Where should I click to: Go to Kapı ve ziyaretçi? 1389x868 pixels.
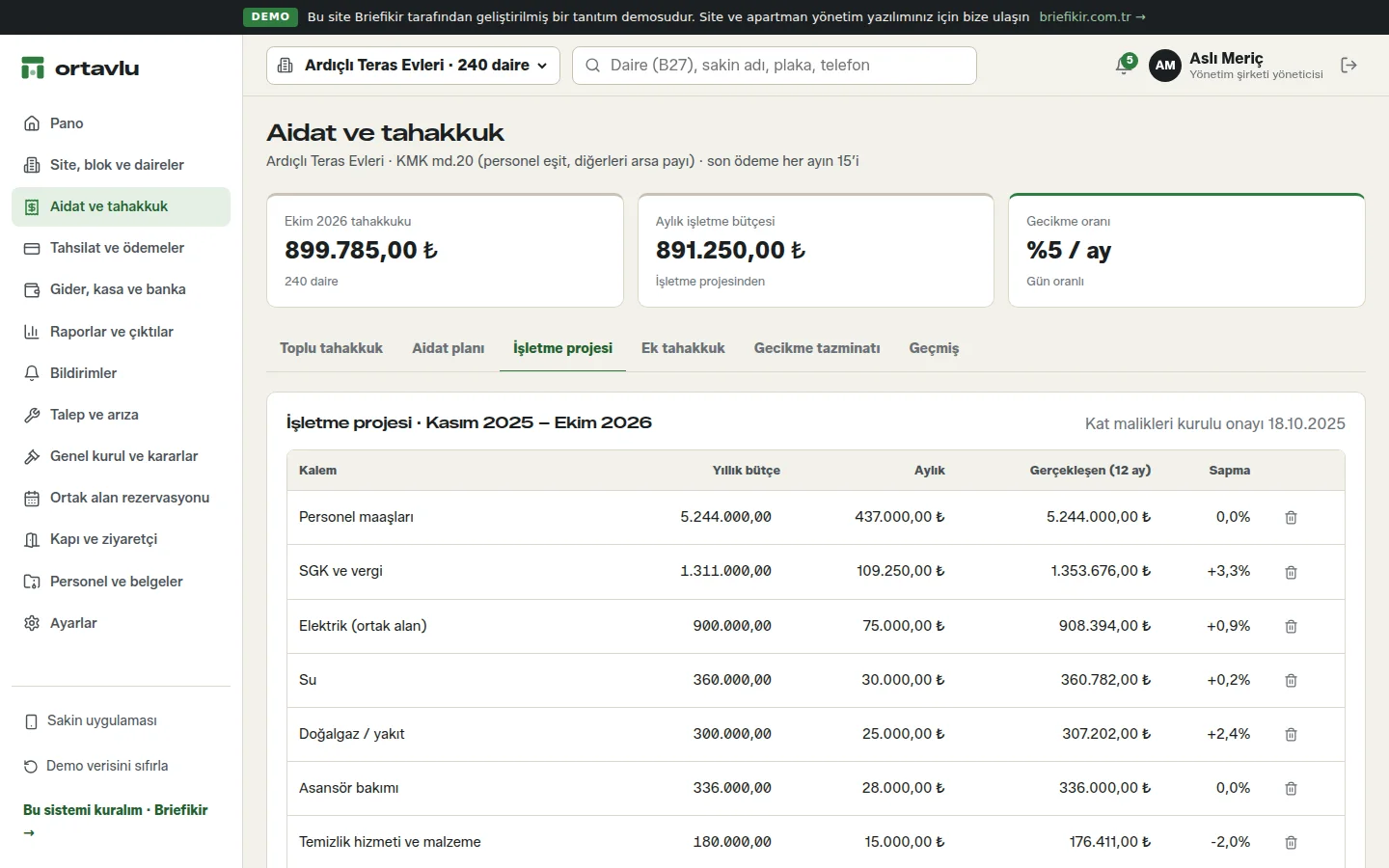121,539
